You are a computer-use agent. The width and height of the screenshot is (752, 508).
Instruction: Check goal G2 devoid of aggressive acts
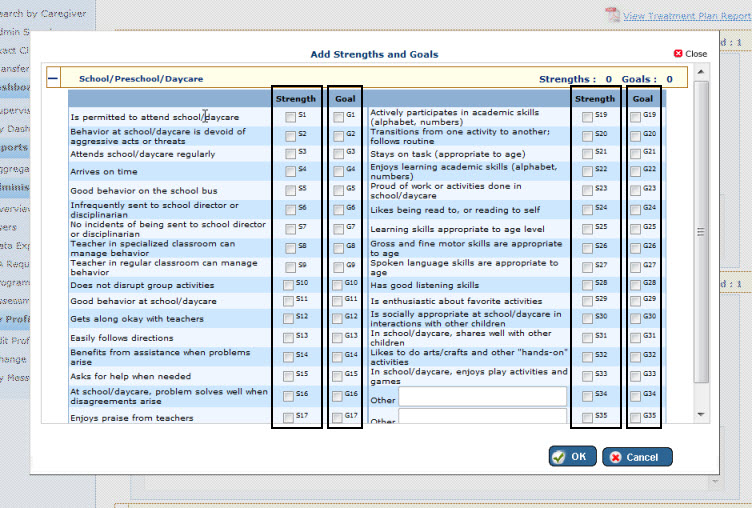(x=339, y=136)
